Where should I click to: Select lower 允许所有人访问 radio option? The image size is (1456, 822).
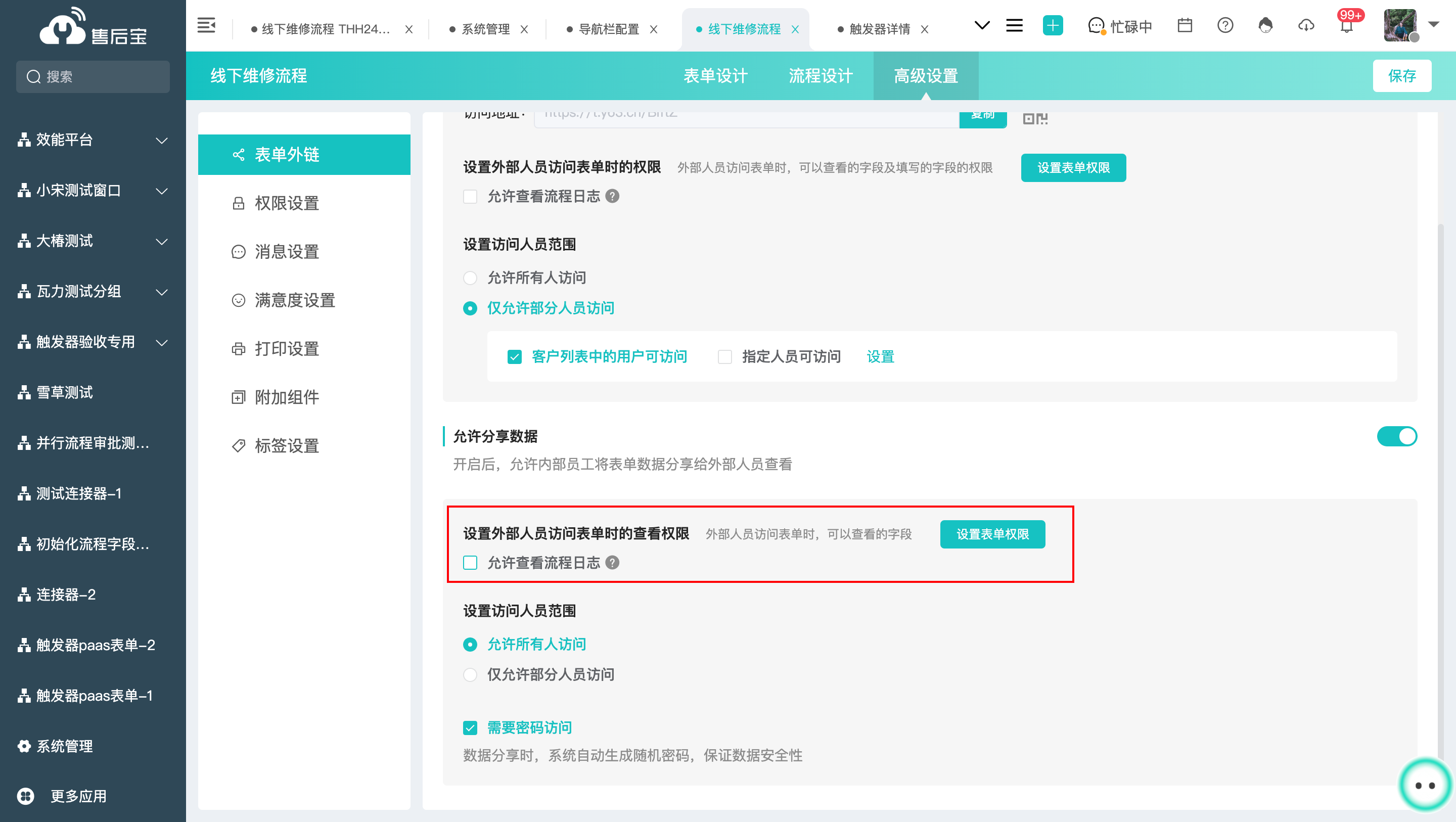pyautogui.click(x=470, y=644)
